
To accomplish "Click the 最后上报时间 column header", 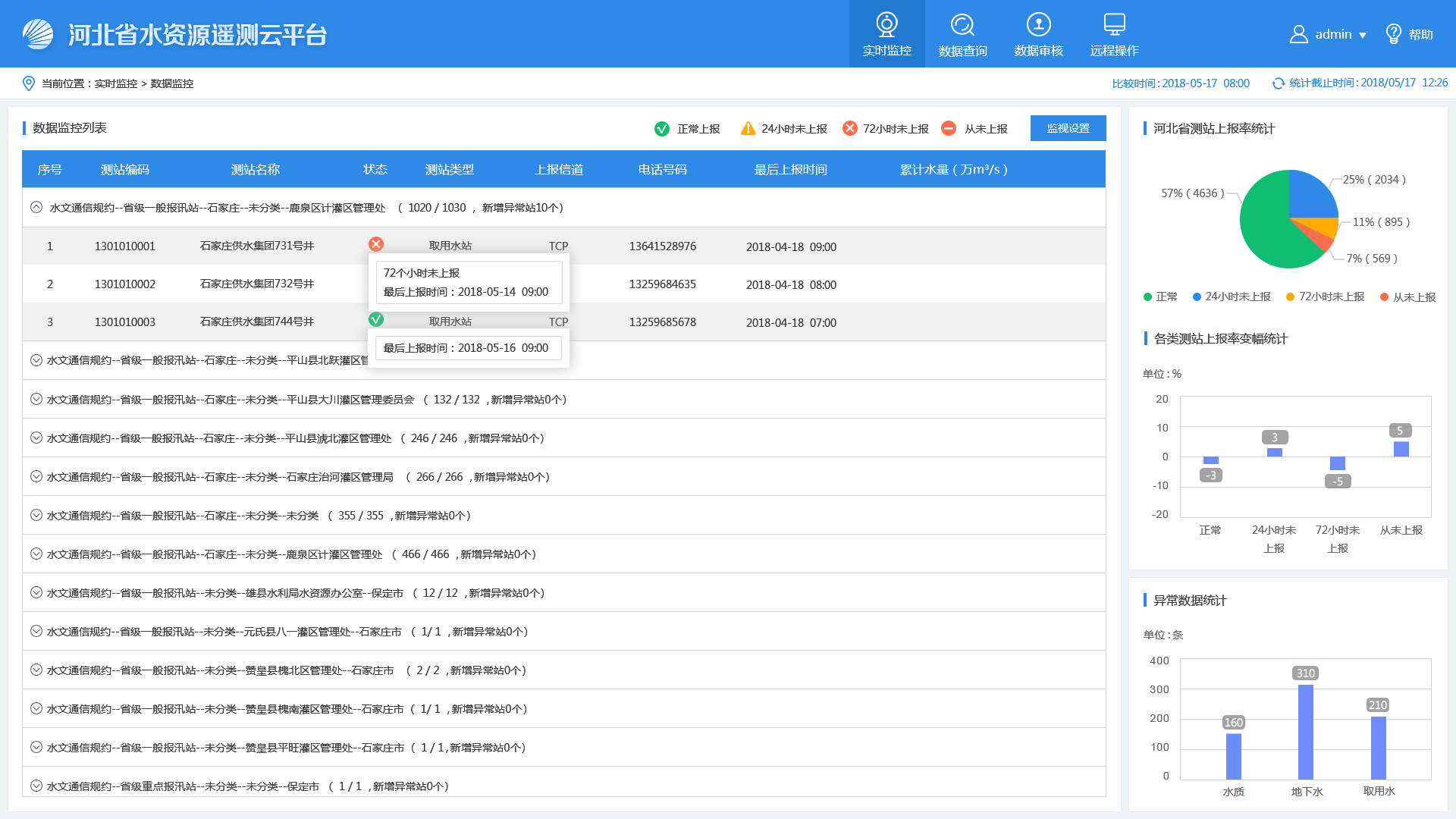I will click(x=790, y=170).
